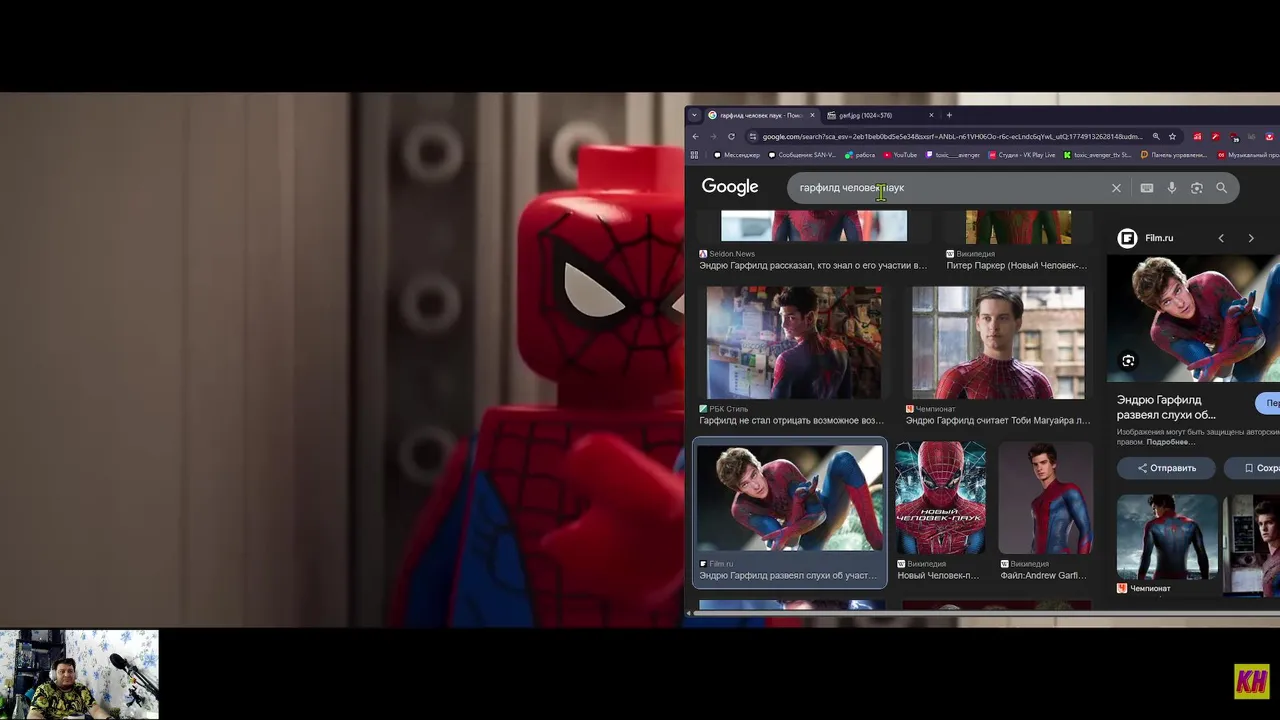Click the first red extension icon in toolbar
1280x720 pixels.
[x=1197, y=136]
